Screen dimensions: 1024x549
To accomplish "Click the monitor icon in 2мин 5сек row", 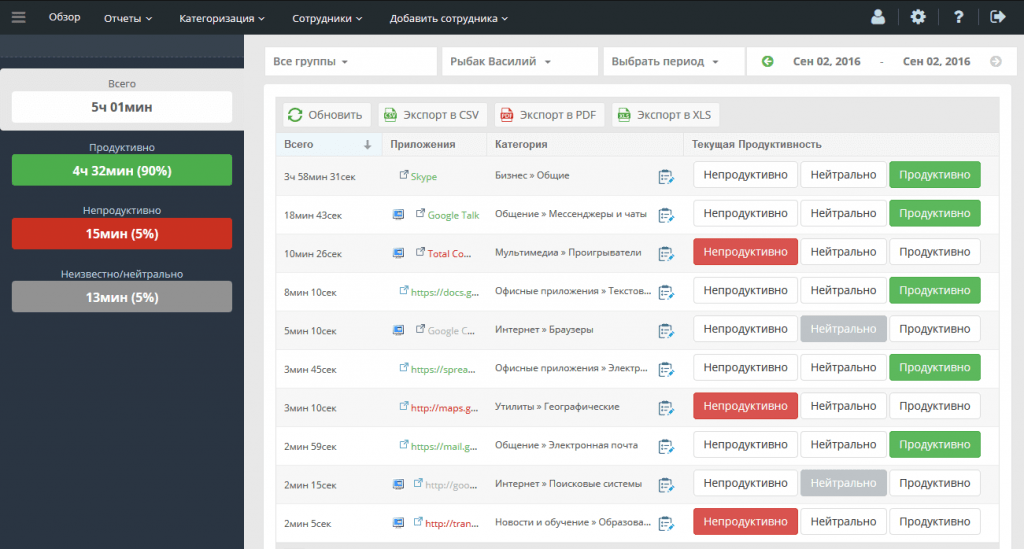I will coord(398,522).
